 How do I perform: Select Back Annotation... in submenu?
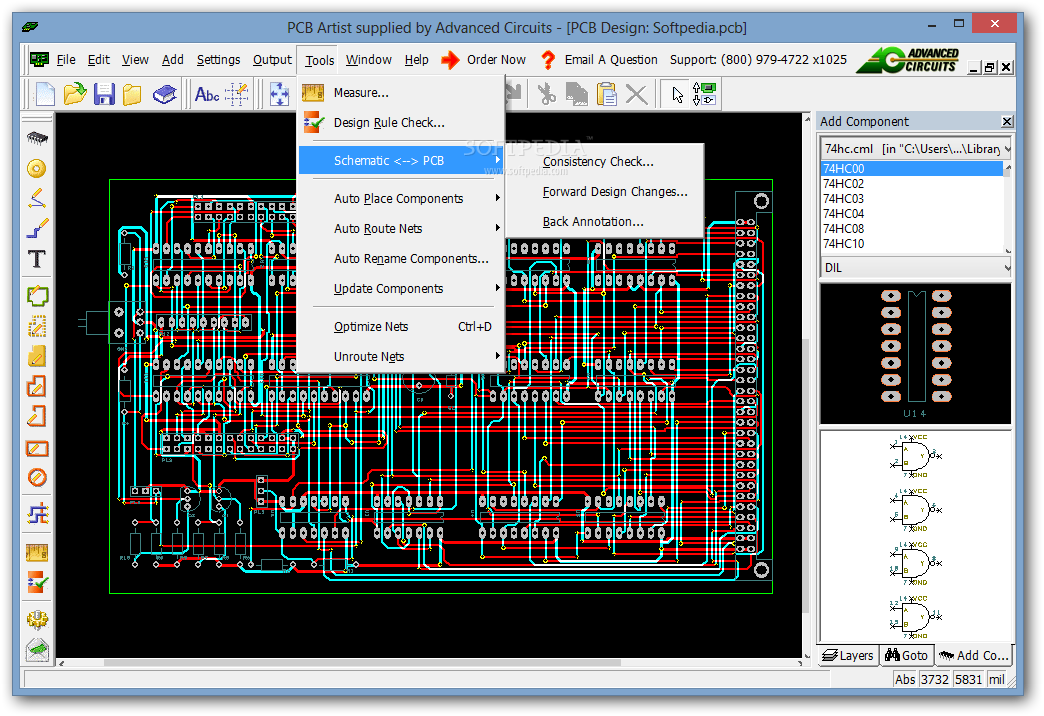click(605, 222)
